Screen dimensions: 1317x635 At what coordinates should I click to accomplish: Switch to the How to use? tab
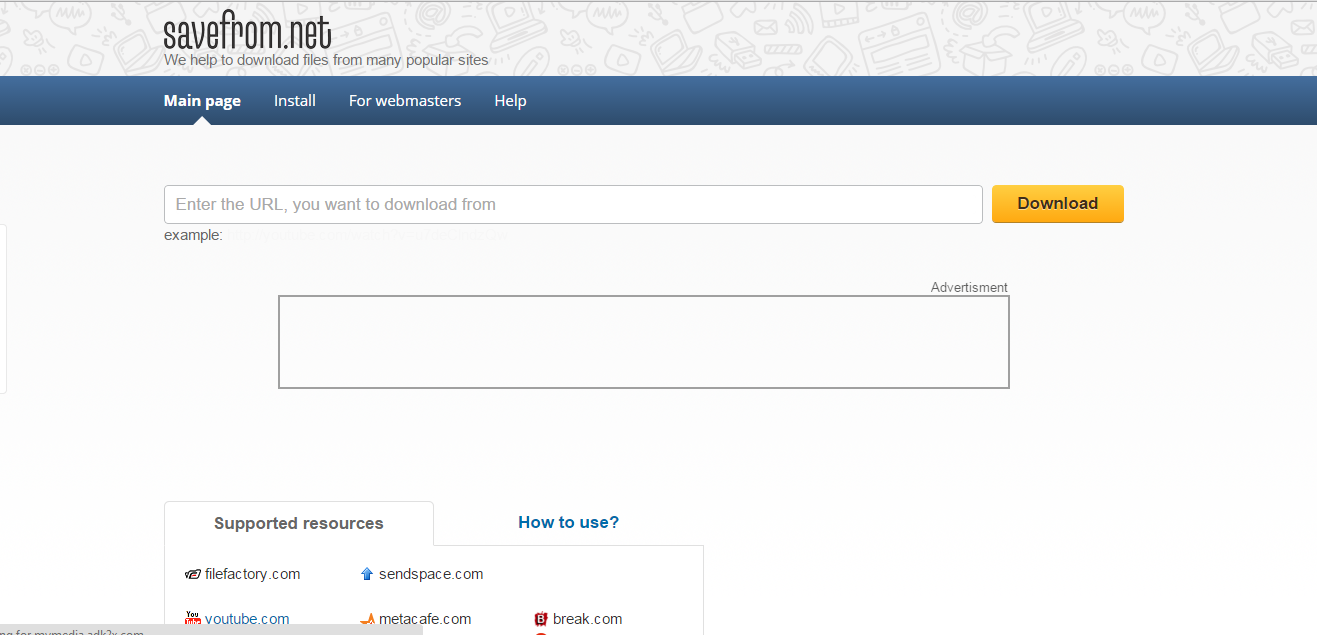568,522
